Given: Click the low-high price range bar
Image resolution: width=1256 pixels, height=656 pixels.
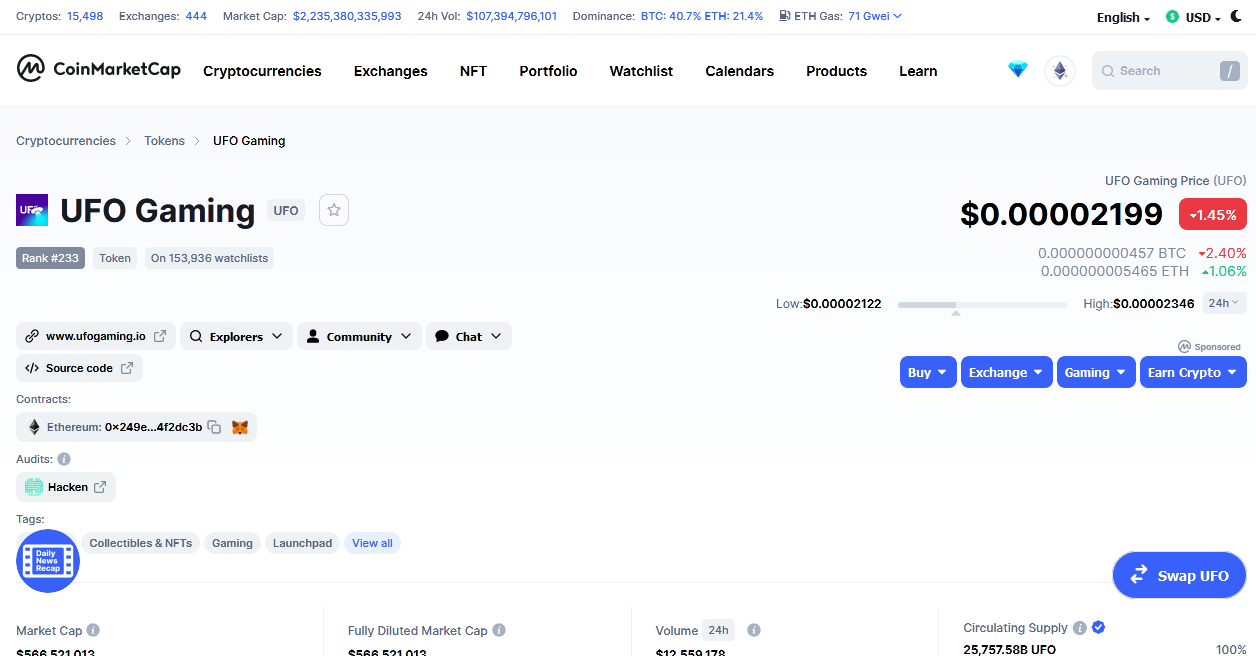Looking at the screenshot, I should click(x=982, y=304).
